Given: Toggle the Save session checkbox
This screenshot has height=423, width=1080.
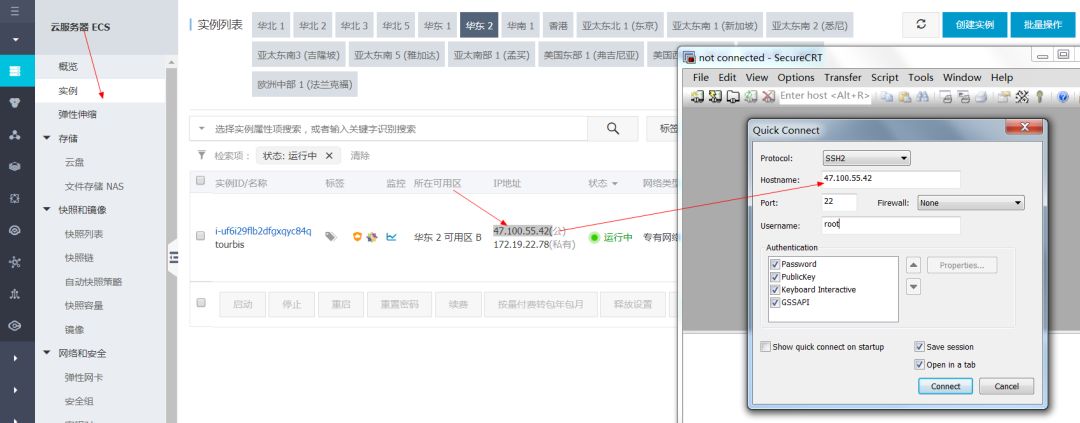Looking at the screenshot, I should coord(919,347).
